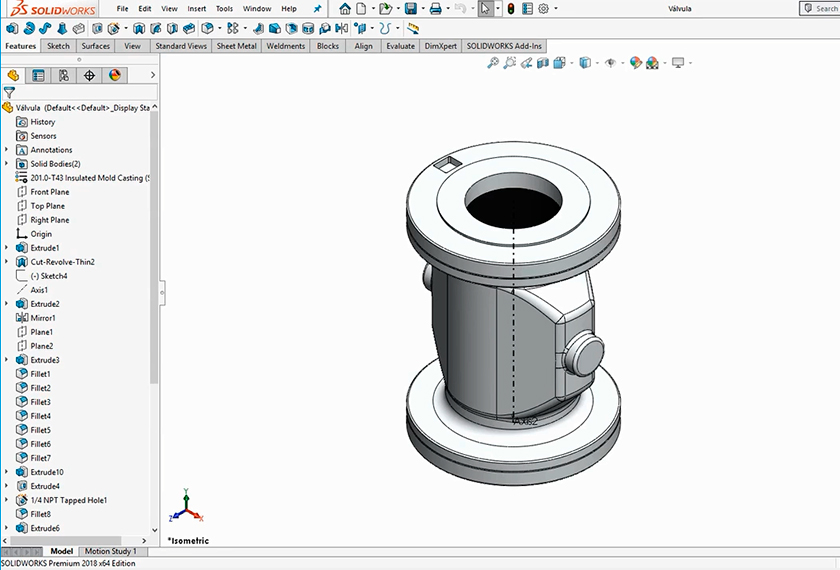840x570 pixels.
Task: Click the feature tree filter funnel icon
Action: (x=9, y=92)
